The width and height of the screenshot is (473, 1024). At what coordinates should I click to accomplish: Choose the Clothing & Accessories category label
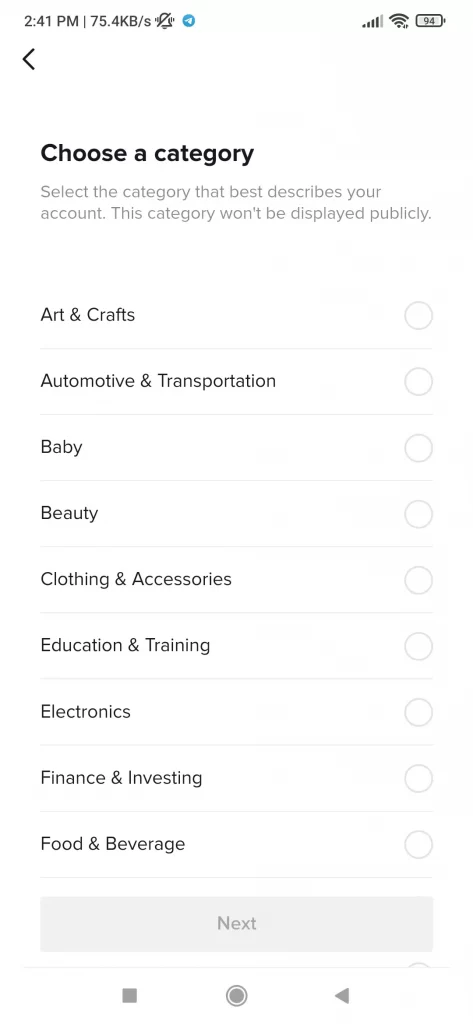[x=136, y=579]
